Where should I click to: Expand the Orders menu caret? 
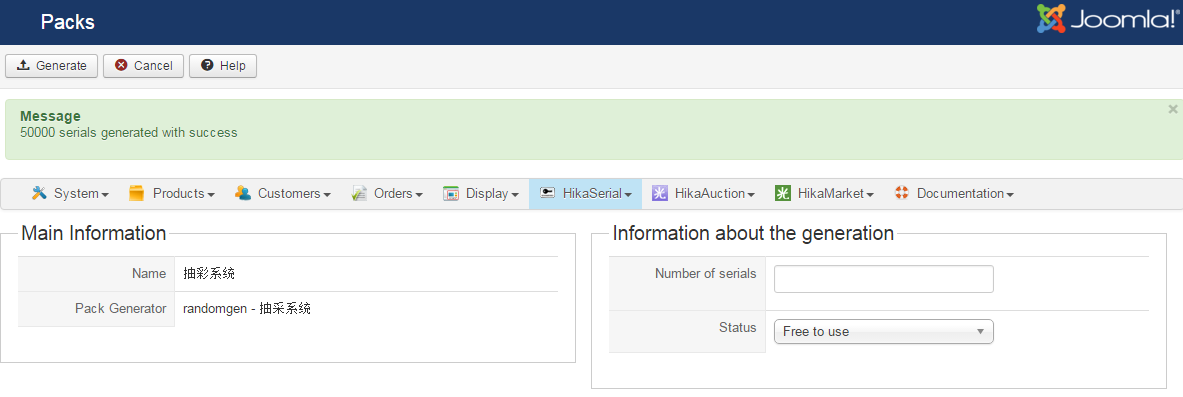pos(419,195)
